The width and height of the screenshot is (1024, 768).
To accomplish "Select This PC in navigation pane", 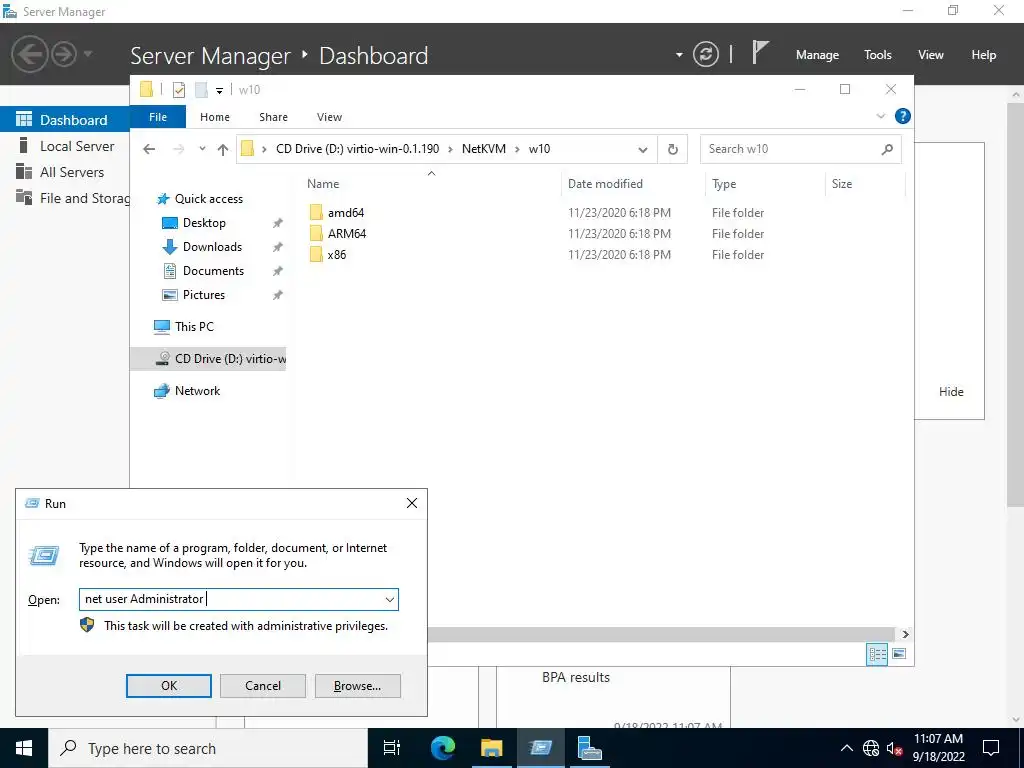I will 194,327.
